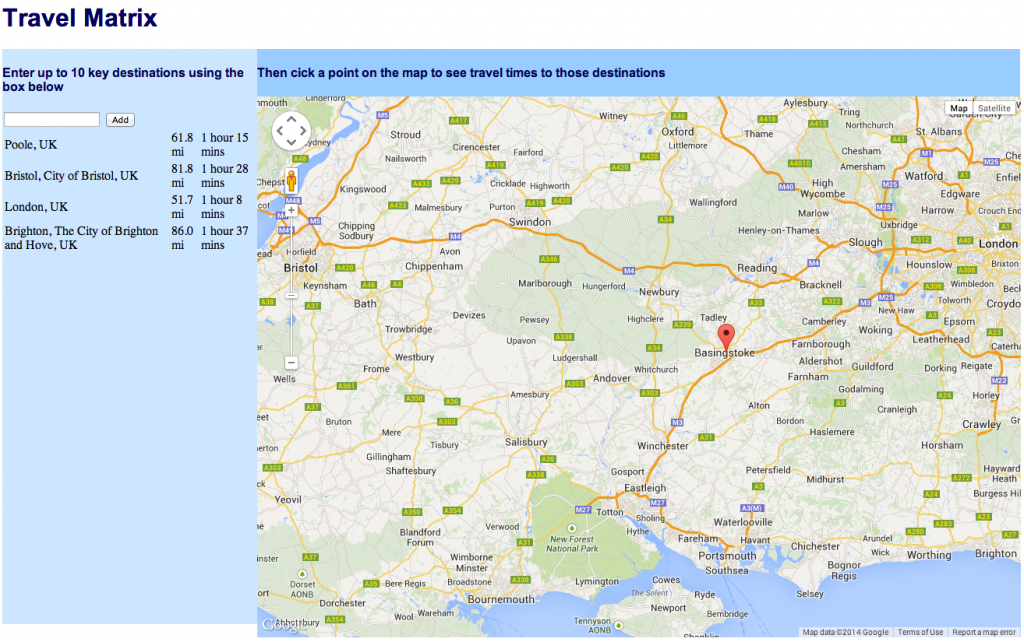
Task: Click Crawley on the map
Action: pyautogui.click(x=982, y=425)
